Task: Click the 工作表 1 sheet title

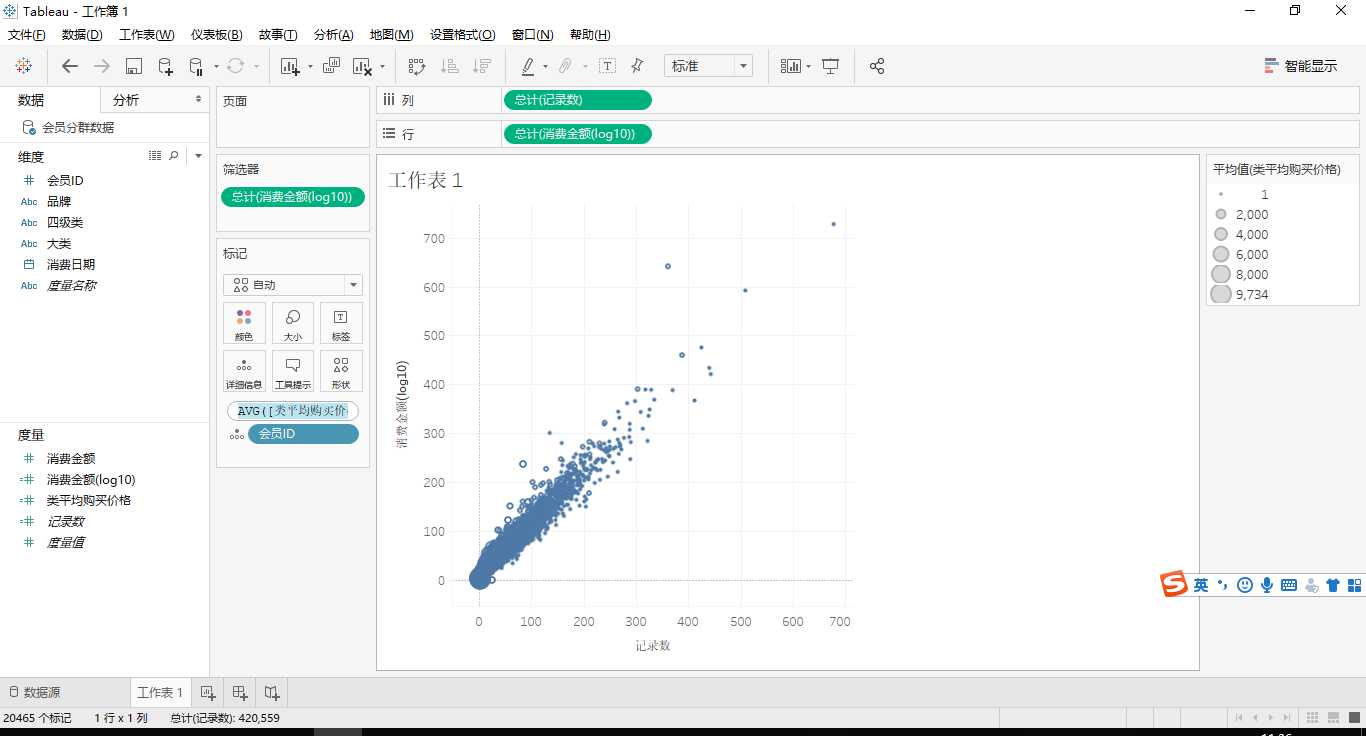Action: pos(425,181)
